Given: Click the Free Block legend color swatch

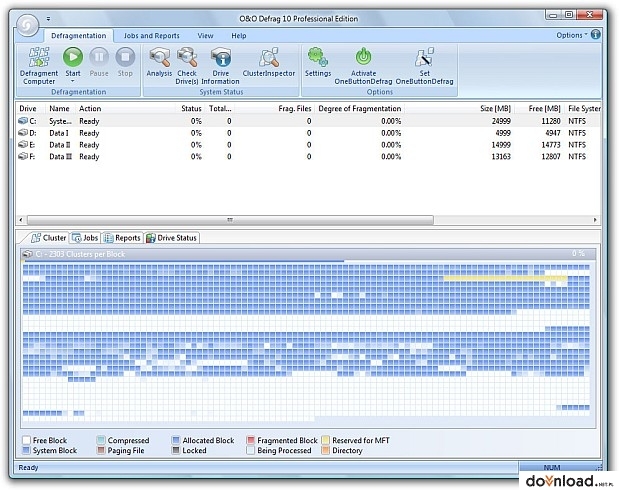Looking at the screenshot, I should coord(26,440).
